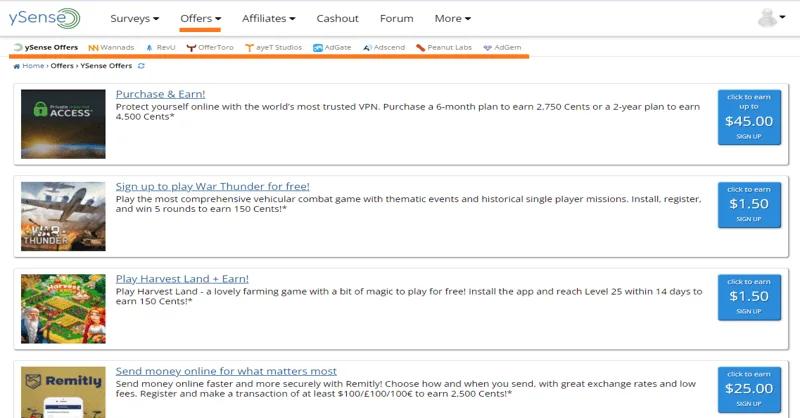
Task: Click the ySense logo
Action: 42,18
